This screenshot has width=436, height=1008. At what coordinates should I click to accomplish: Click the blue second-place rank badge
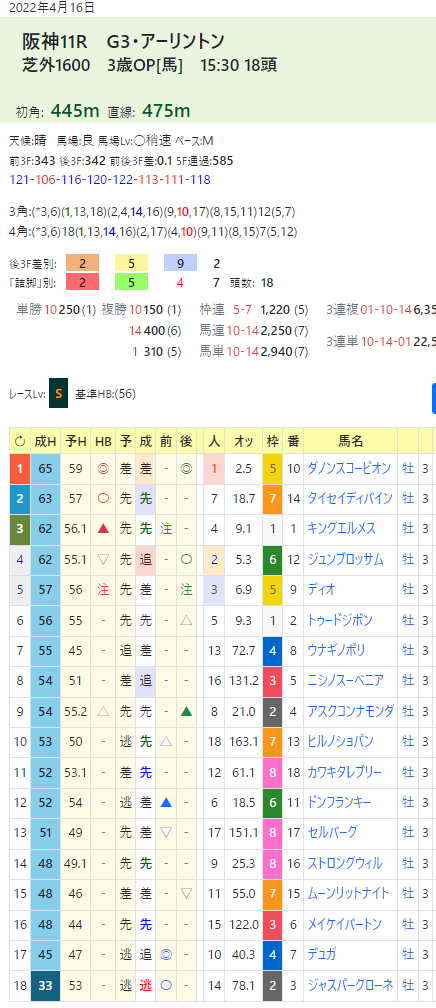point(20,499)
